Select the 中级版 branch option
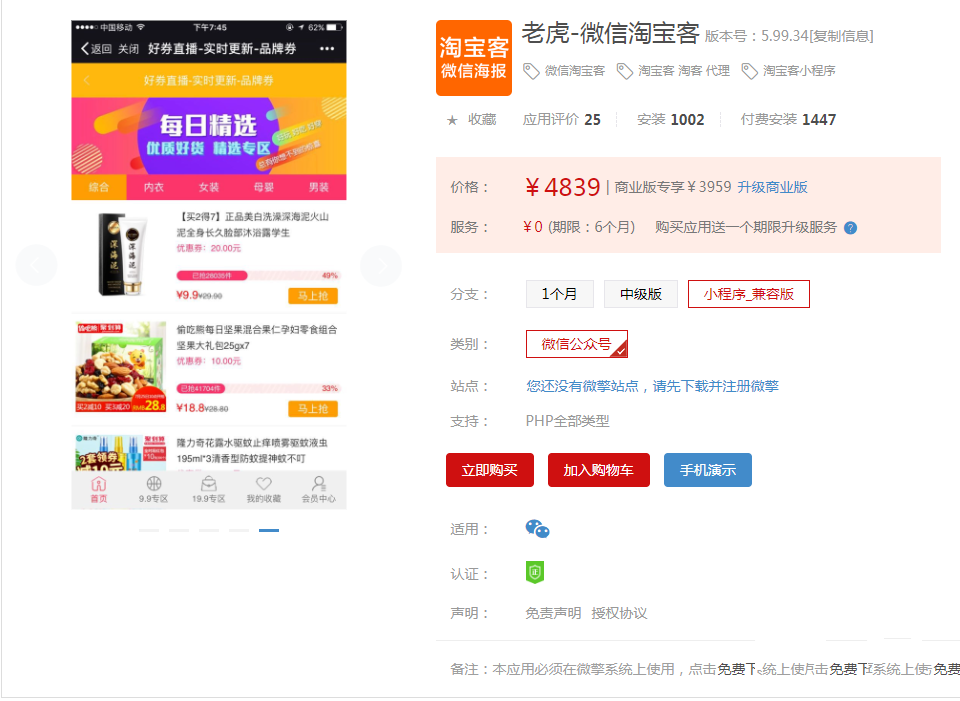 coord(641,294)
